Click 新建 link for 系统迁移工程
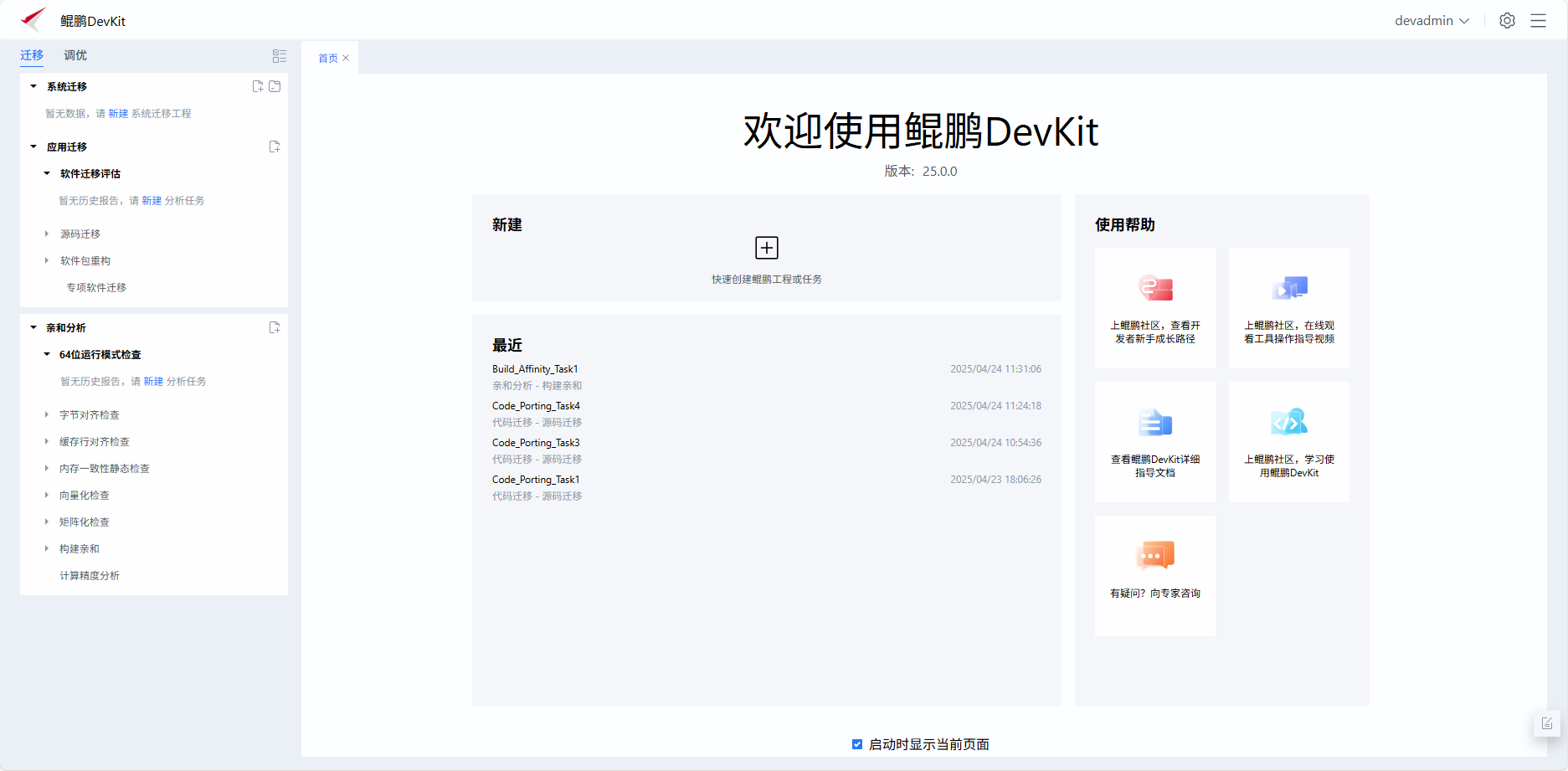The width and height of the screenshot is (1568, 771). [x=118, y=113]
